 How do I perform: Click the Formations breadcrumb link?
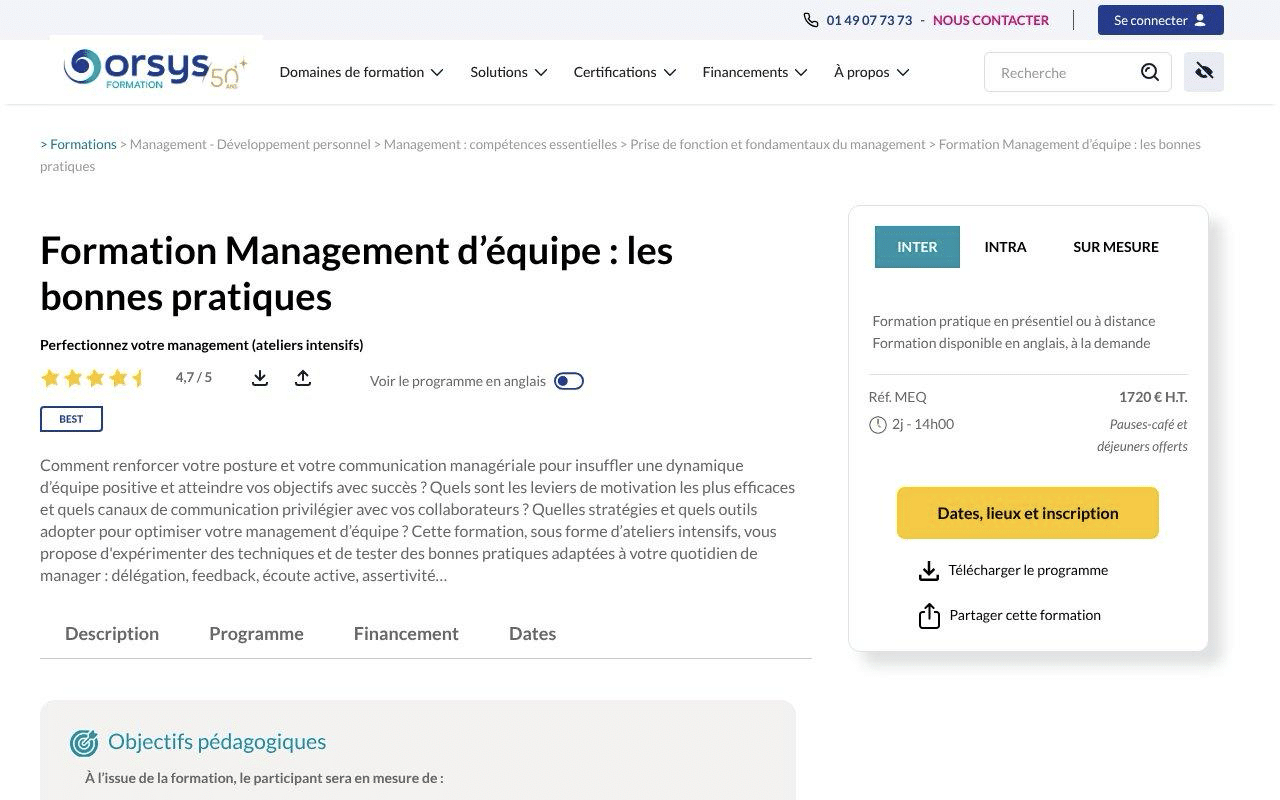tap(83, 144)
